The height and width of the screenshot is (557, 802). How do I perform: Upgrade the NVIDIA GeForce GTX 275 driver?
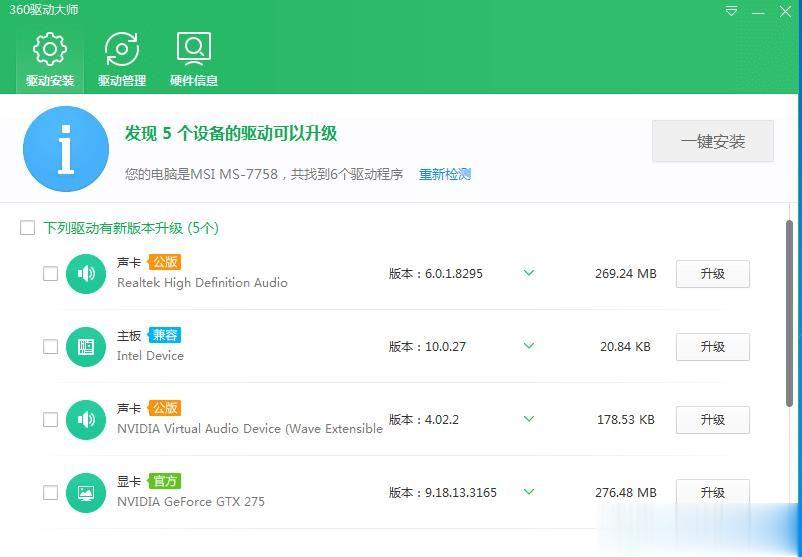tap(712, 493)
